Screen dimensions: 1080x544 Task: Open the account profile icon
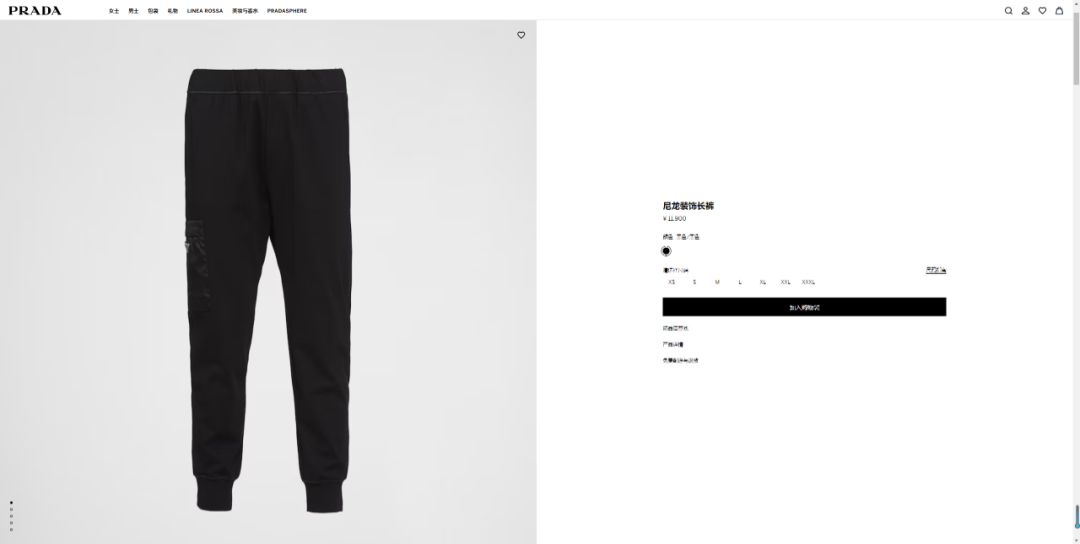pyautogui.click(x=1025, y=10)
